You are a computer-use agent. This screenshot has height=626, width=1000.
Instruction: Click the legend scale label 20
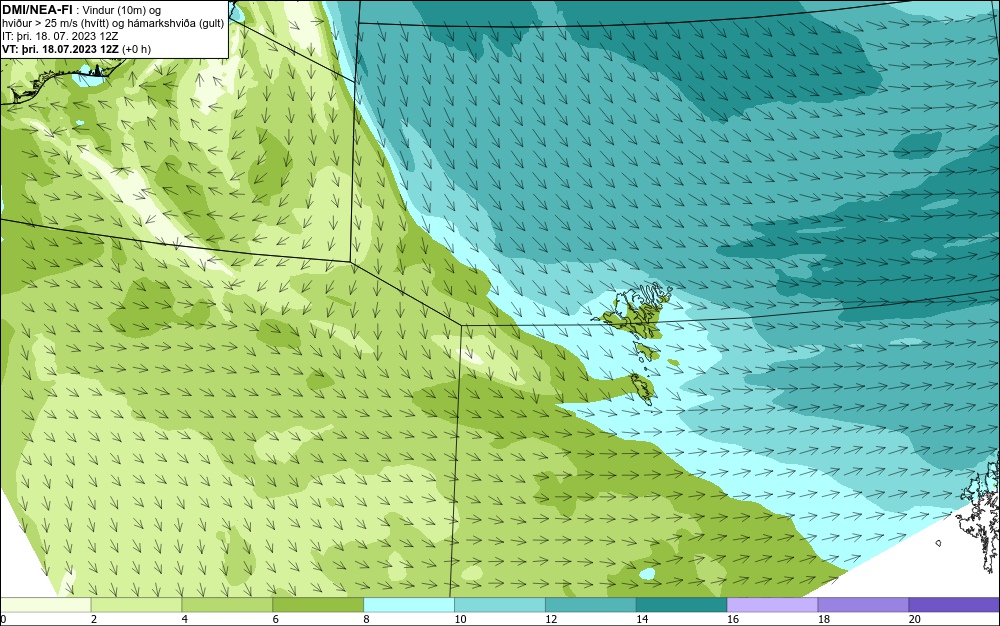[x=915, y=619]
